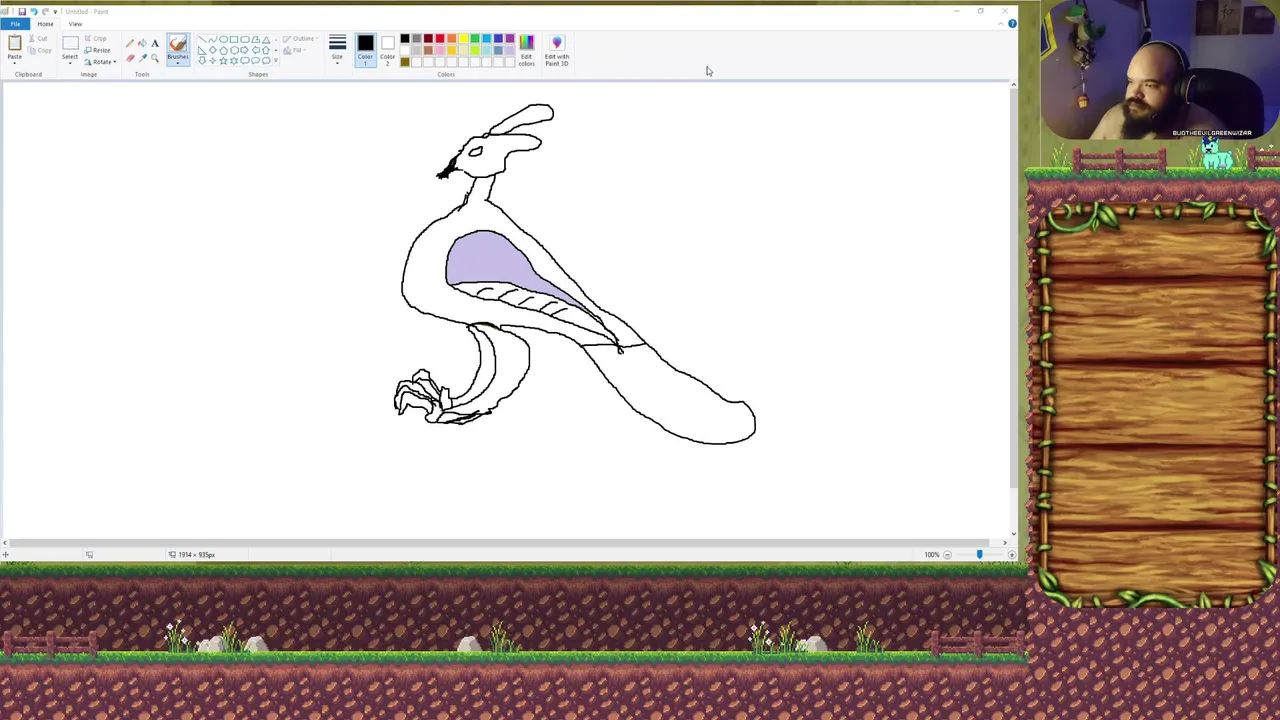Choose the Oval shape
Viewport: 1280px width, 720px height.
[x=223, y=39]
